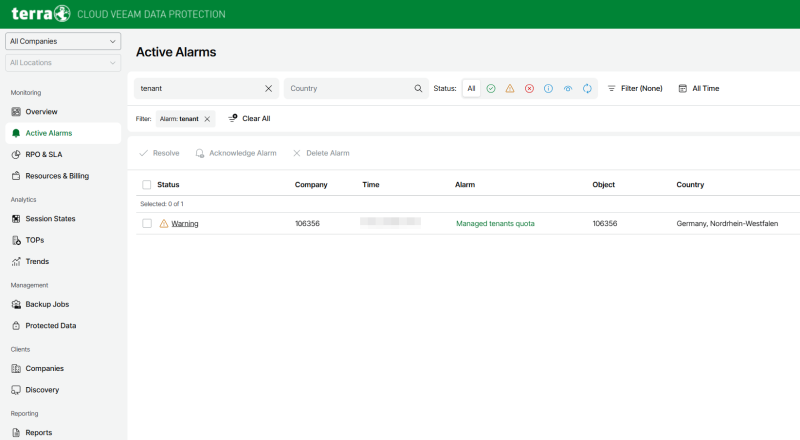
Task: Click the Clear All filters button
Action: tap(249, 118)
